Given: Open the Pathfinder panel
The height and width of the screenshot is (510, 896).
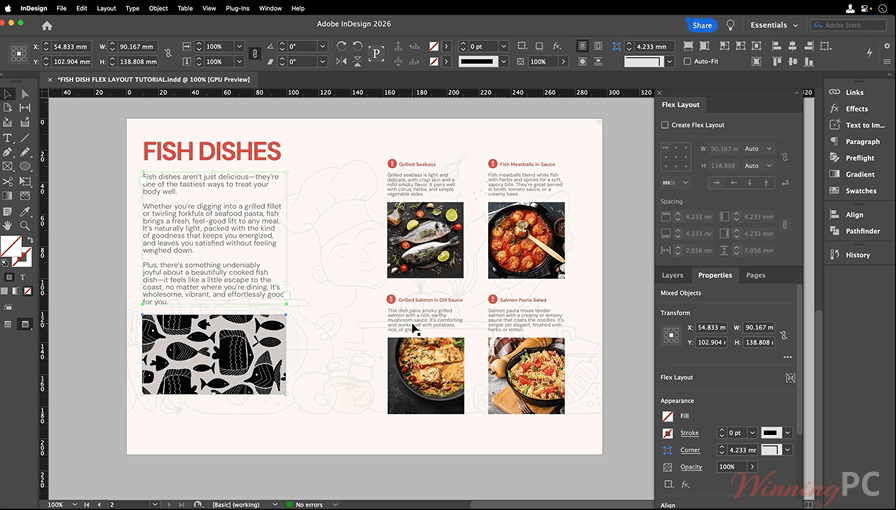Looking at the screenshot, I should 862,231.
